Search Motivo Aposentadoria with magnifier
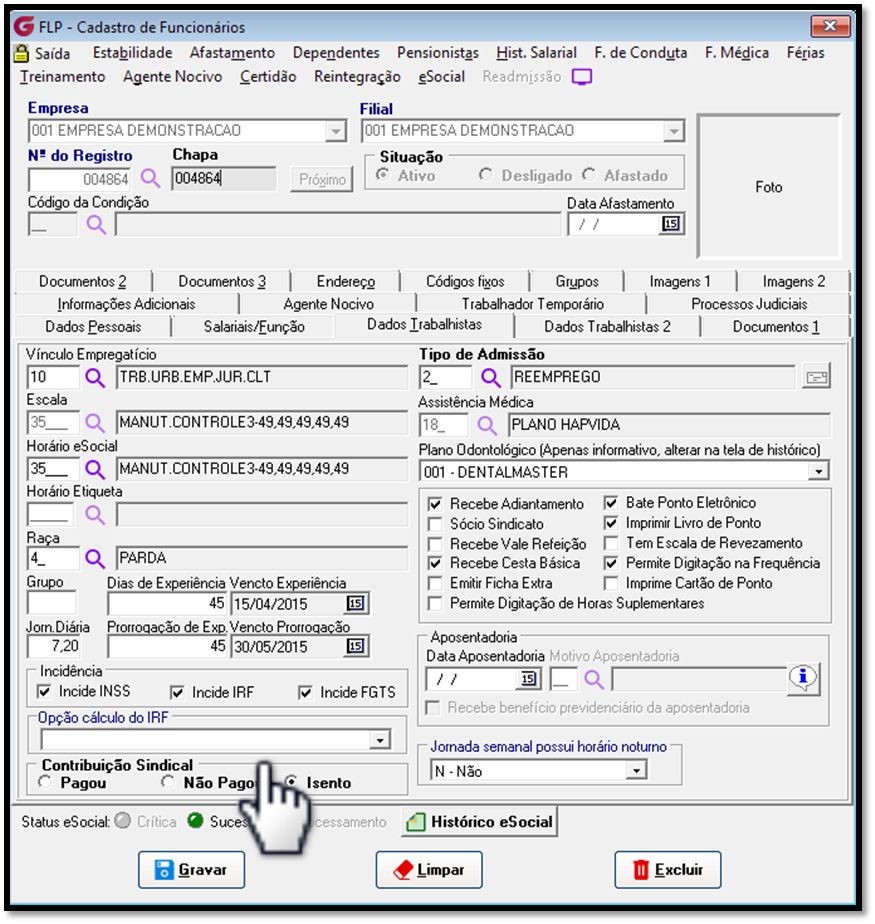Screen dimensions: 875x924 tap(594, 679)
